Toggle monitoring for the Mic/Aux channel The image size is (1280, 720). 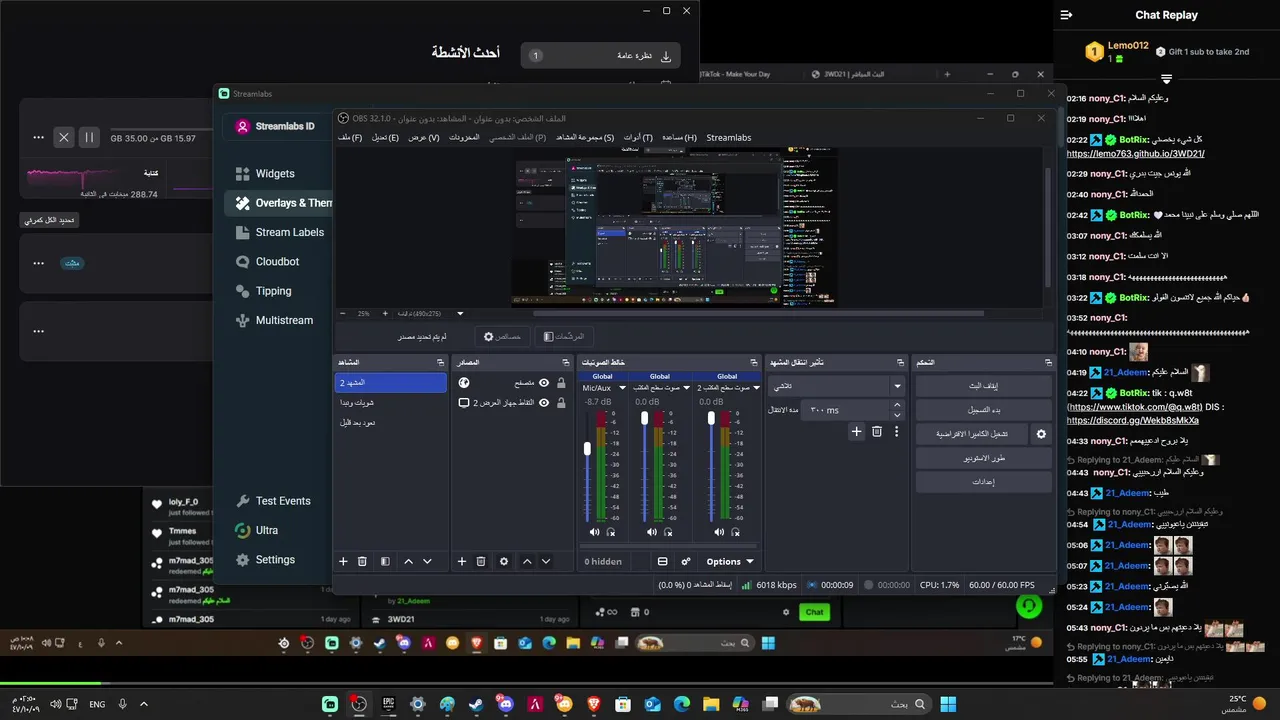(x=610, y=532)
